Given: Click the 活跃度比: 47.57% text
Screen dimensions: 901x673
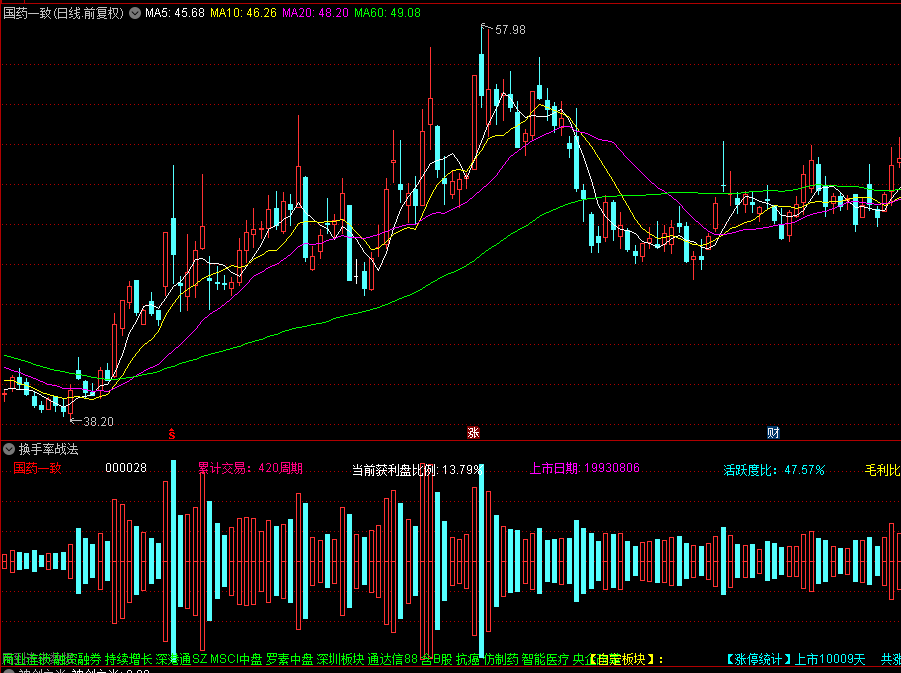Looking at the screenshot, I should [774, 470].
